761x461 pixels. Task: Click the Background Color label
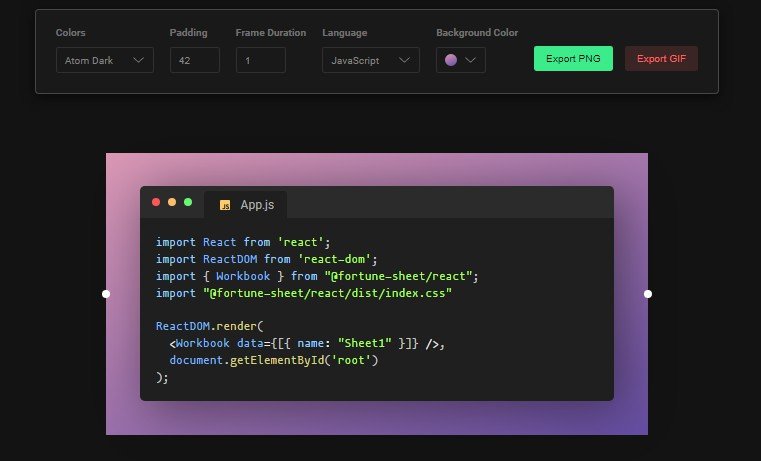[477, 33]
